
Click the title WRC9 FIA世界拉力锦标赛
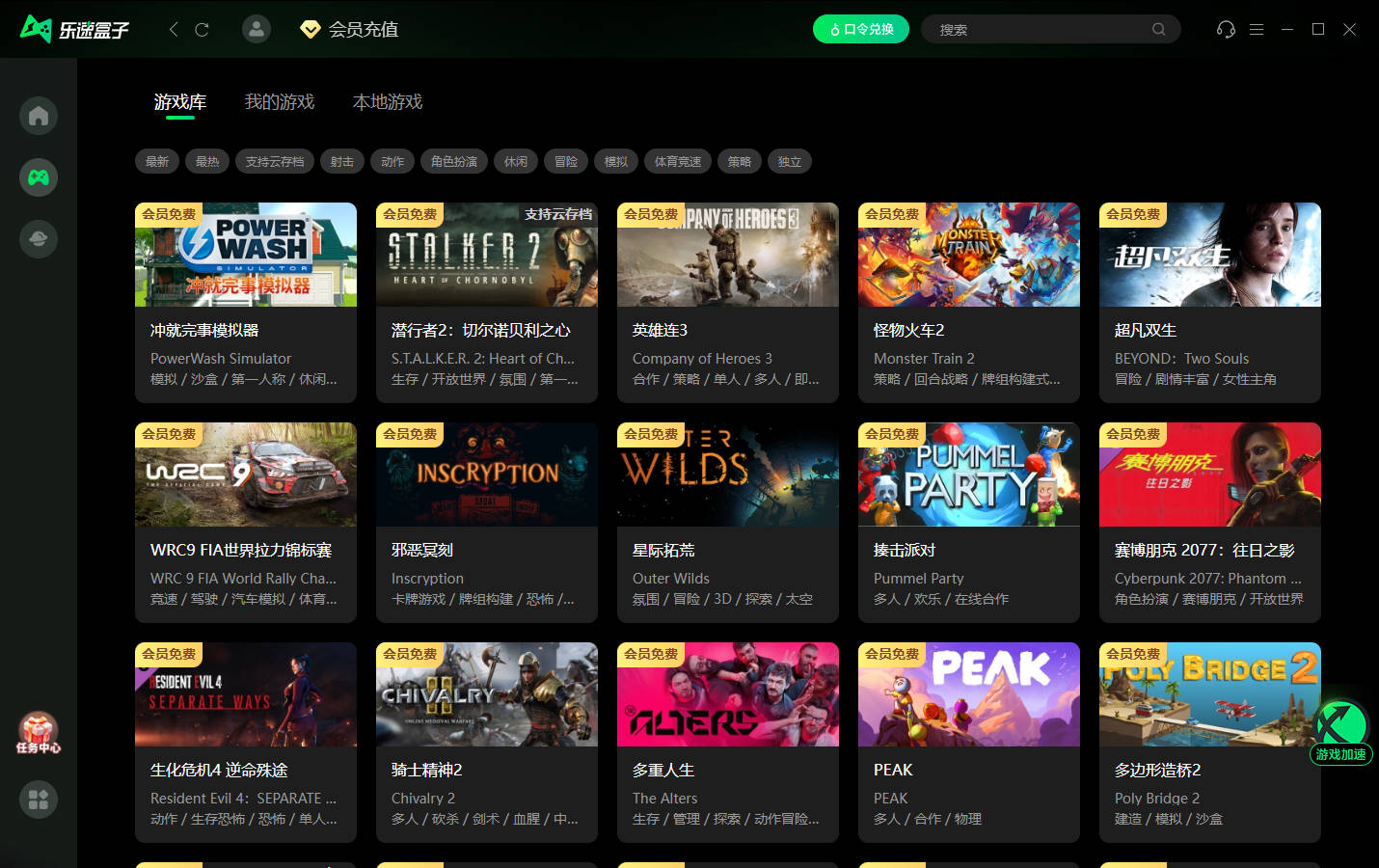pos(241,551)
